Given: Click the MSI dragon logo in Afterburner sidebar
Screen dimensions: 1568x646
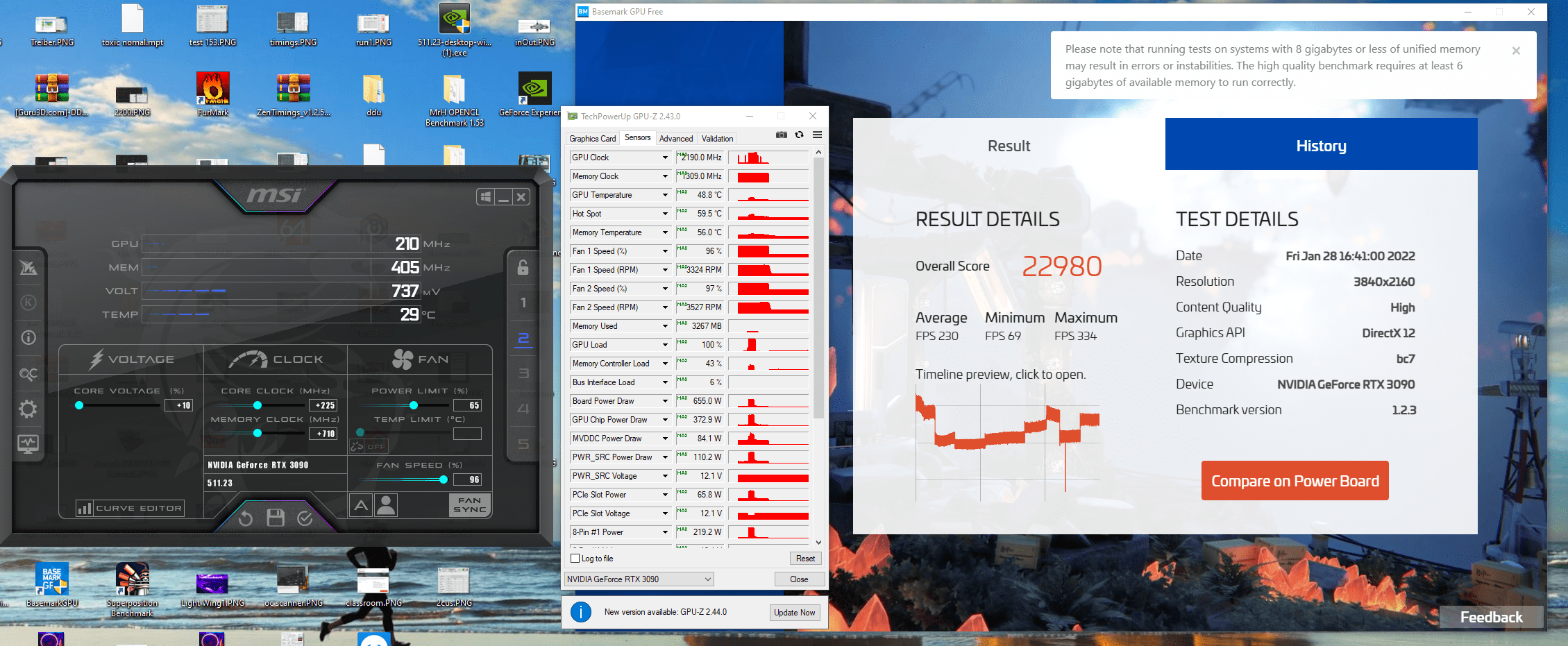Looking at the screenshot, I should click(28, 267).
